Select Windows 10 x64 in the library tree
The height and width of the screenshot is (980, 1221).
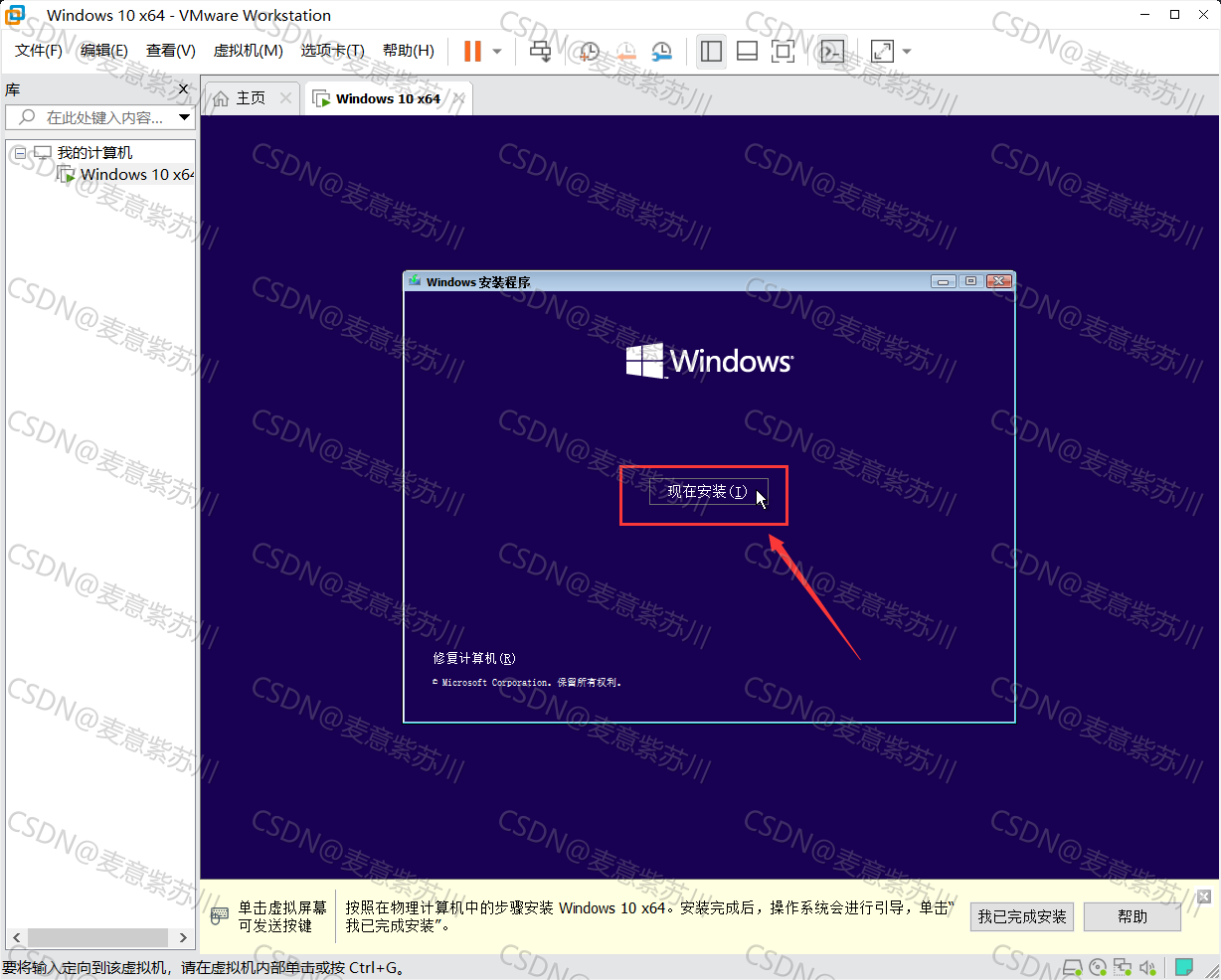coord(137,175)
